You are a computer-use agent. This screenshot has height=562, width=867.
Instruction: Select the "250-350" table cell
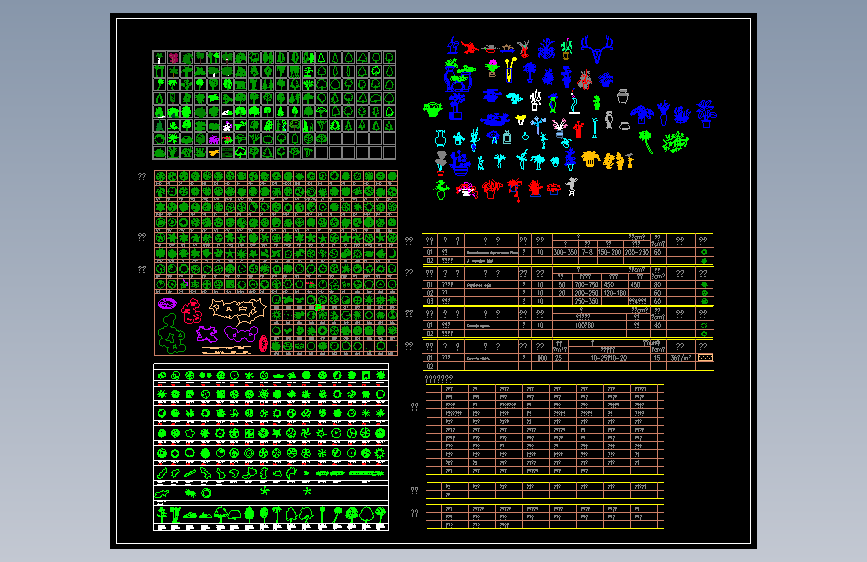coord(586,301)
